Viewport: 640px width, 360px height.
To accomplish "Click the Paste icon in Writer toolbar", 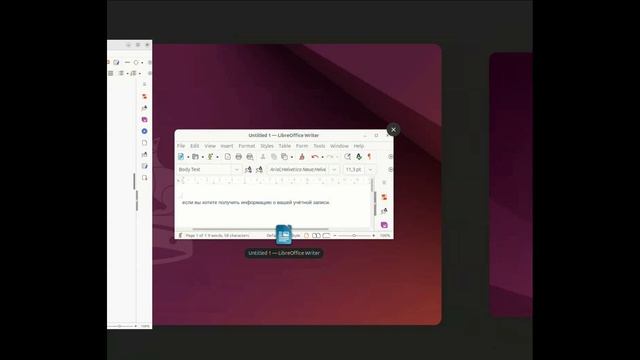I will point(284,157).
